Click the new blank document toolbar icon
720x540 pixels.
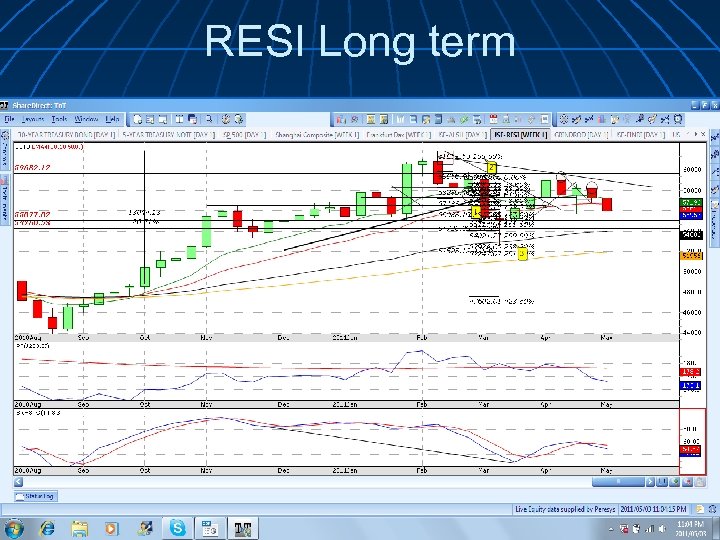click(x=137, y=119)
